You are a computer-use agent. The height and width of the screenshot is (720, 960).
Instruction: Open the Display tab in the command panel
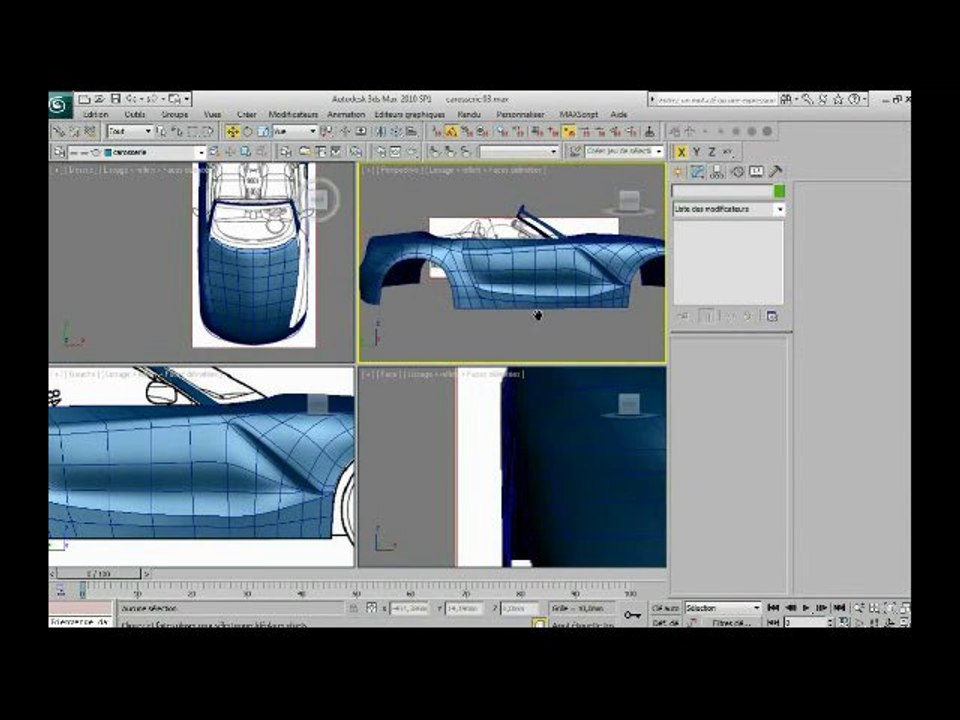pos(757,172)
